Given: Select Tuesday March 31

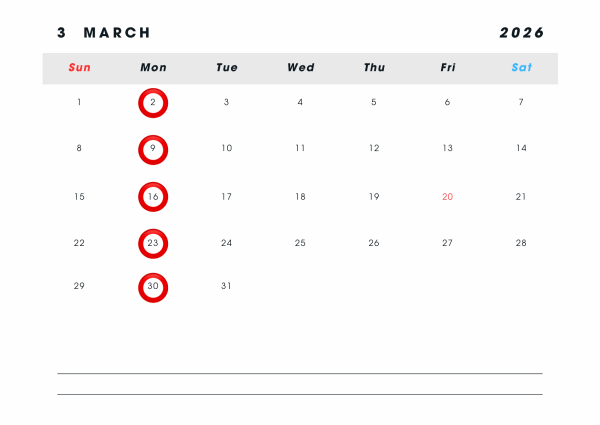Looking at the screenshot, I should (x=226, y=286).
